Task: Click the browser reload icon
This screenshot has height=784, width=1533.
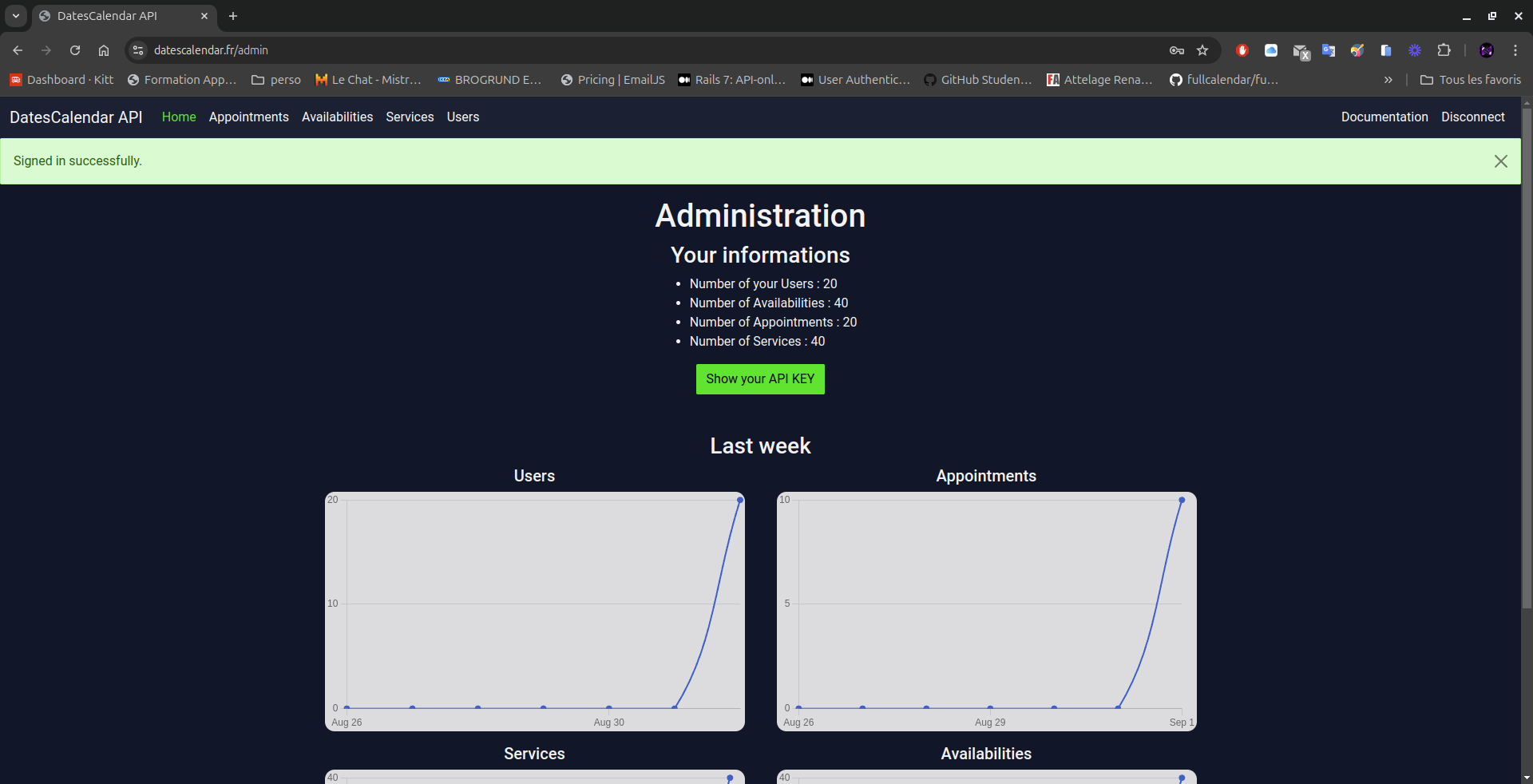Action: [x=75, y=50]
